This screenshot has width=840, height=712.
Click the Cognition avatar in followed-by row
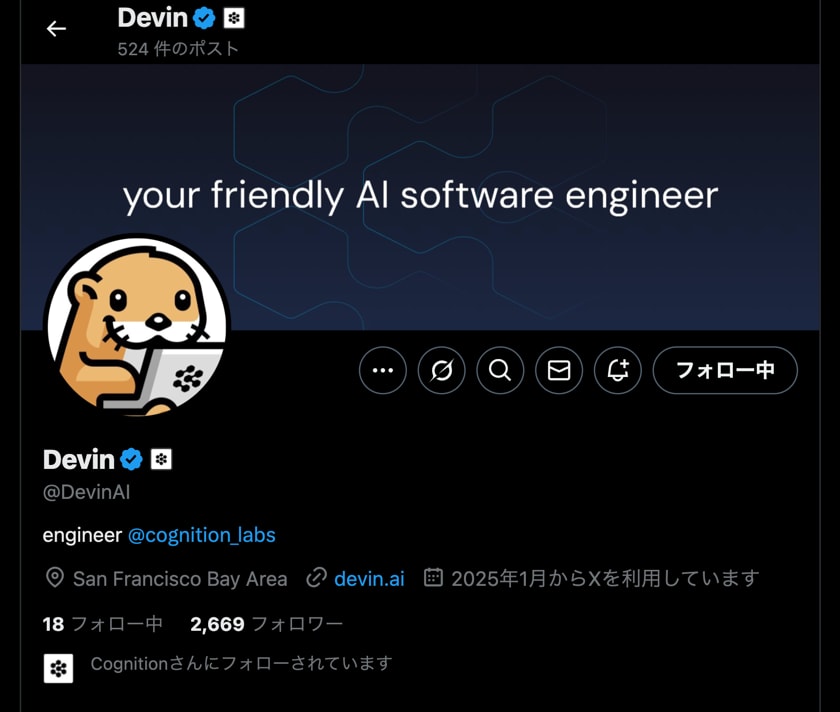click(58, 668)
